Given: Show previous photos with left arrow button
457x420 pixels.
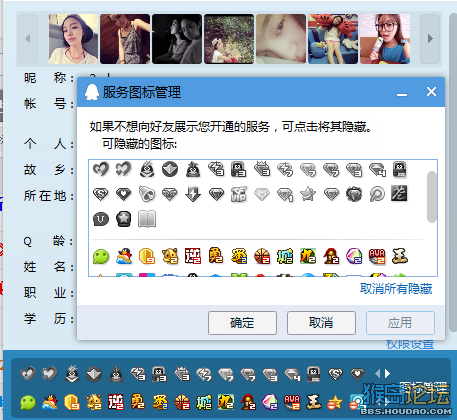Looking at the screenshot, I should pyautogui.click(x=28, y=39).
